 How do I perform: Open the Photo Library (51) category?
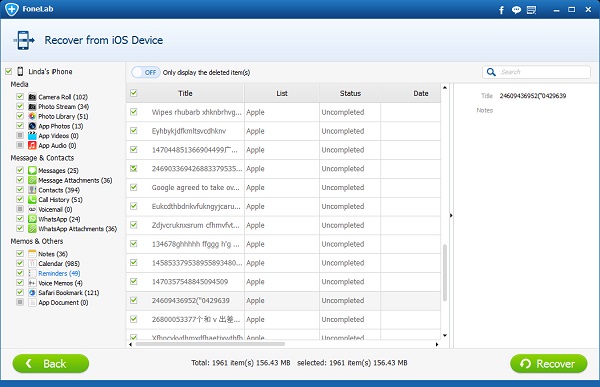[x=63, y=116]
